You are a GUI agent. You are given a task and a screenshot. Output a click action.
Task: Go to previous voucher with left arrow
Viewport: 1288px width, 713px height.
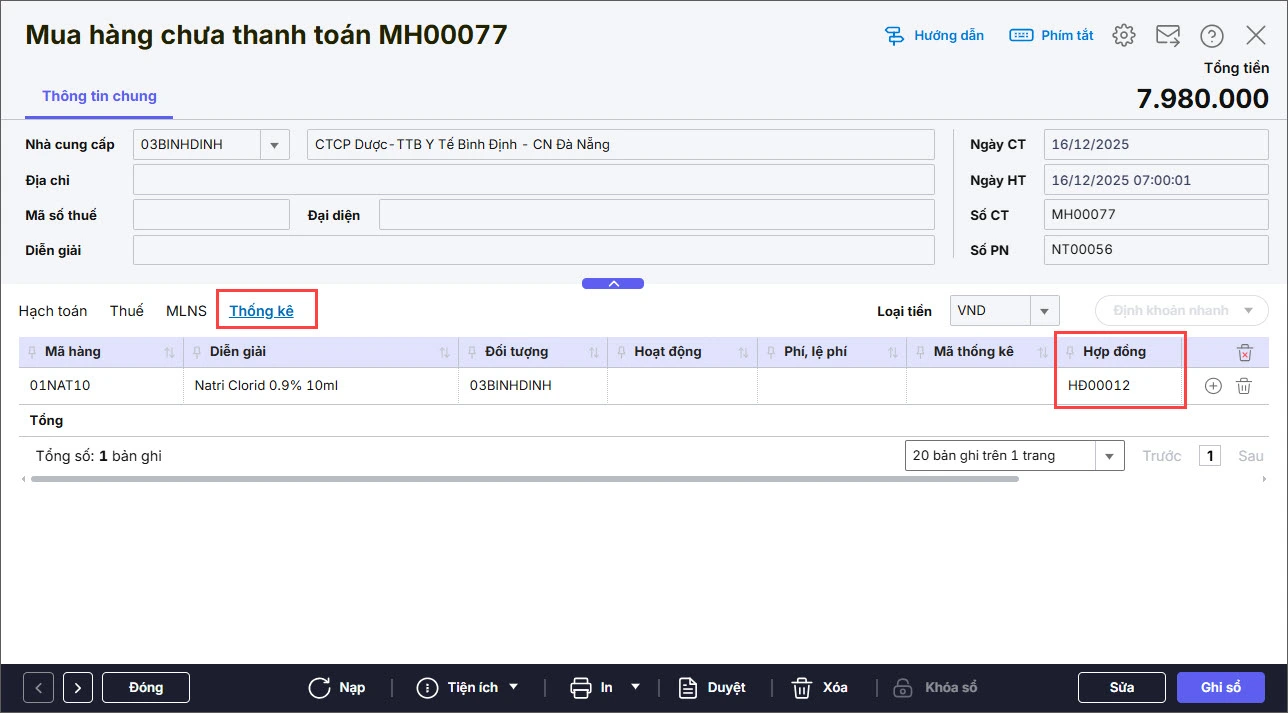(x=39, y=688)
